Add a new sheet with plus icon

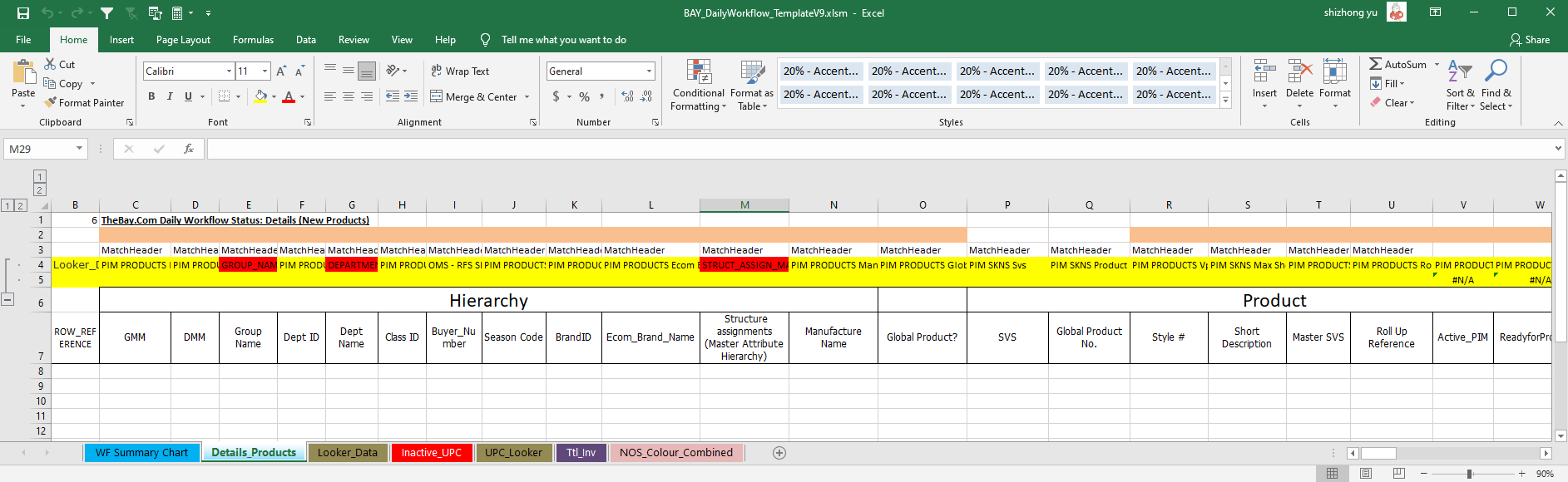click(x=779, y=453)
